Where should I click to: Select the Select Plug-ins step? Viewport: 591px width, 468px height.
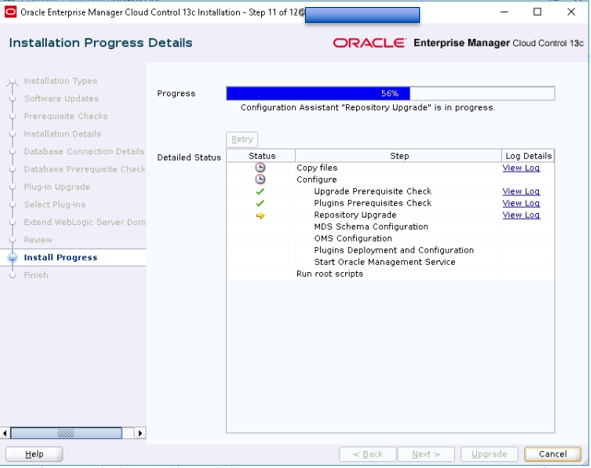(x=55, y=205)
